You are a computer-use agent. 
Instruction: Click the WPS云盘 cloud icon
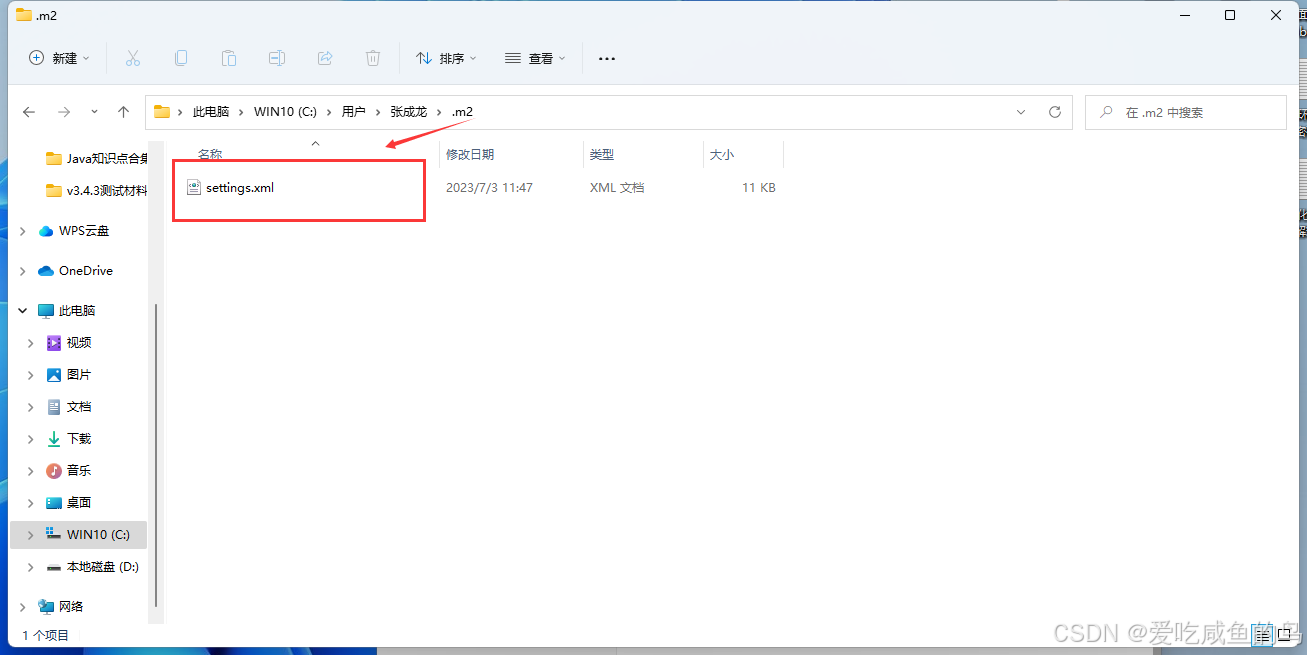point(46,231)
